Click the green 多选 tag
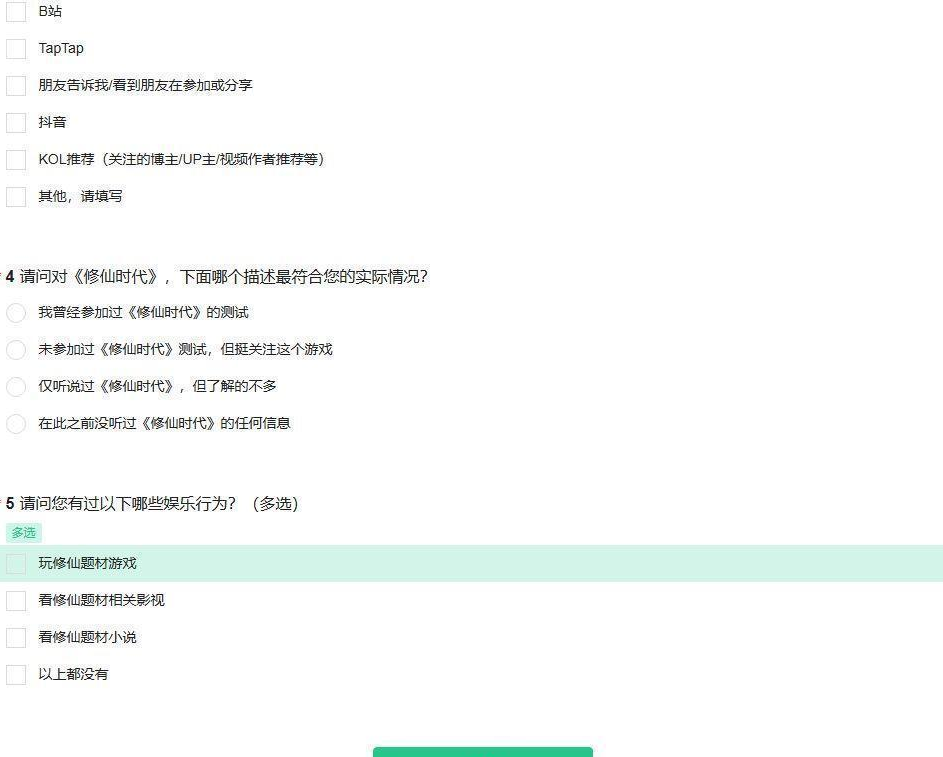 (x=23, y=533)
